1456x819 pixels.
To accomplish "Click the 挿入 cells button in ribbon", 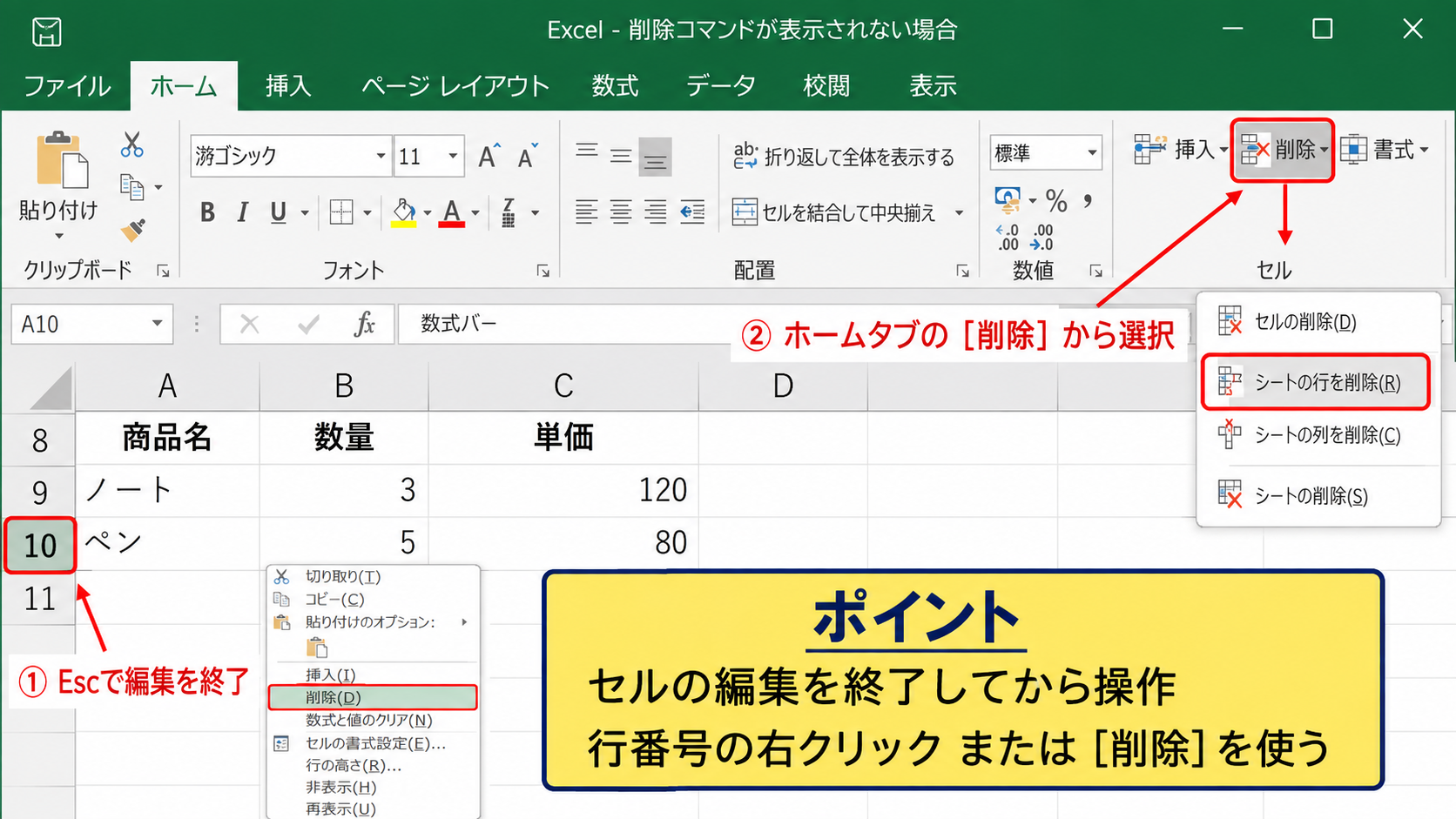I will click(1180, 150).
